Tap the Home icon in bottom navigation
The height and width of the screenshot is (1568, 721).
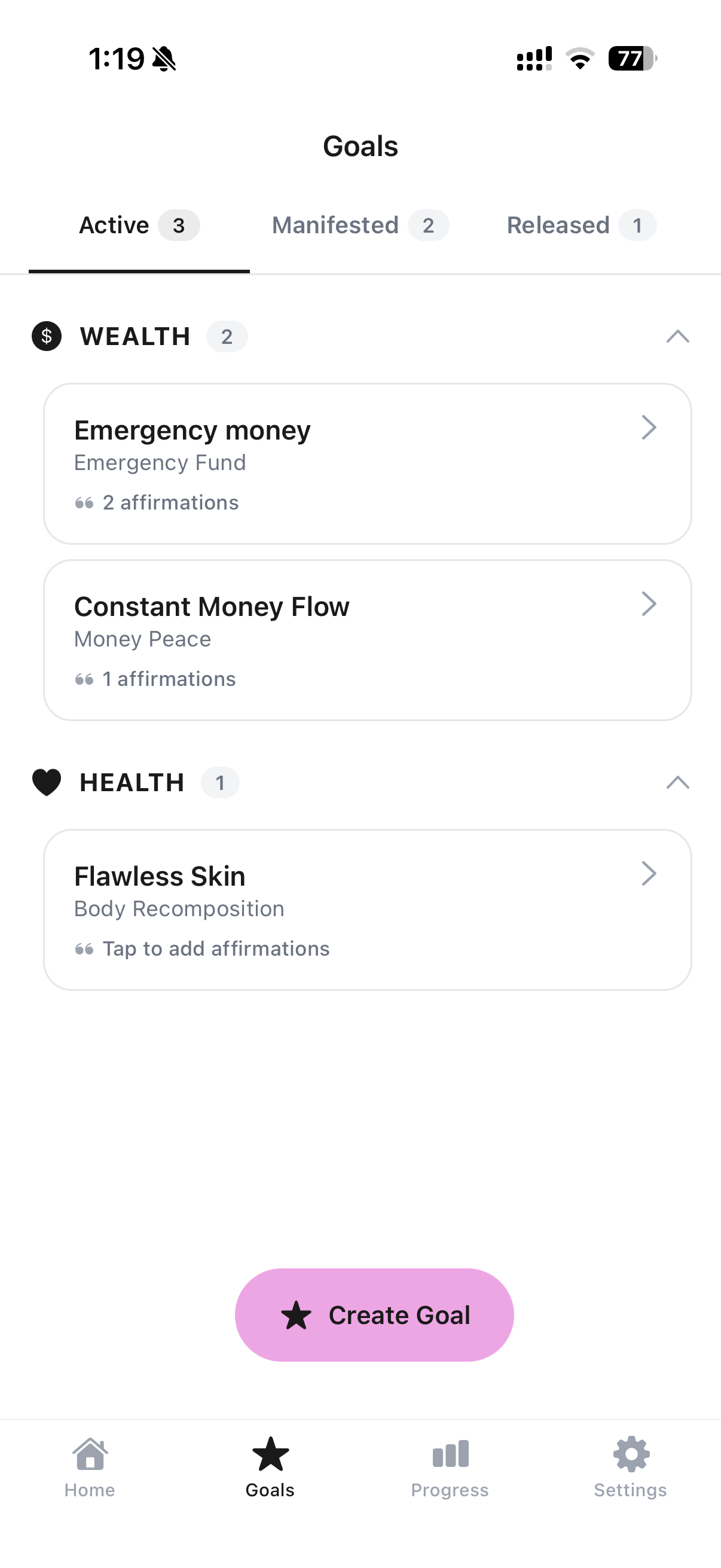90,1454
